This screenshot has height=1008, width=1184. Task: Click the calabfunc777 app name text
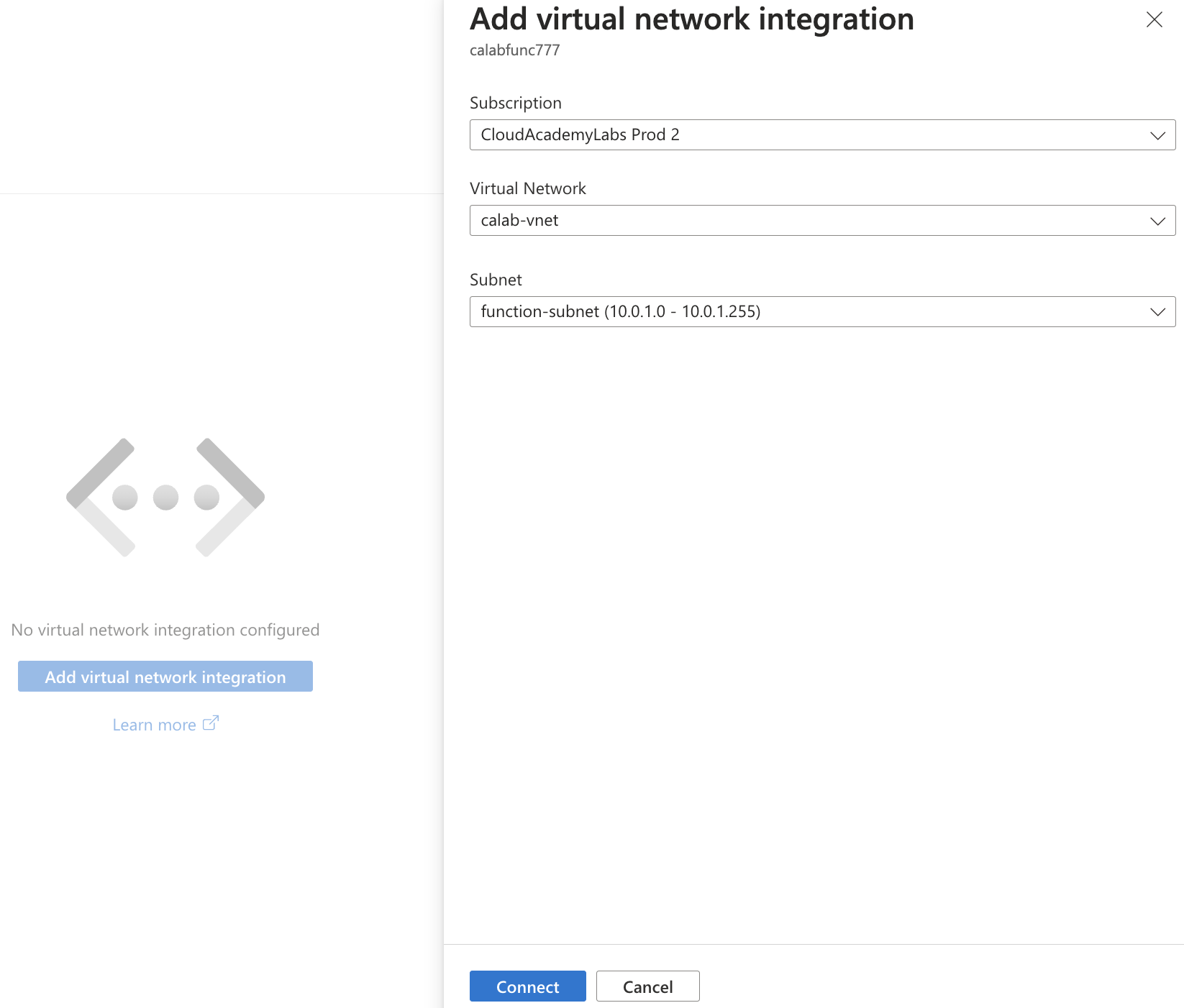click(x=515, y=50)
